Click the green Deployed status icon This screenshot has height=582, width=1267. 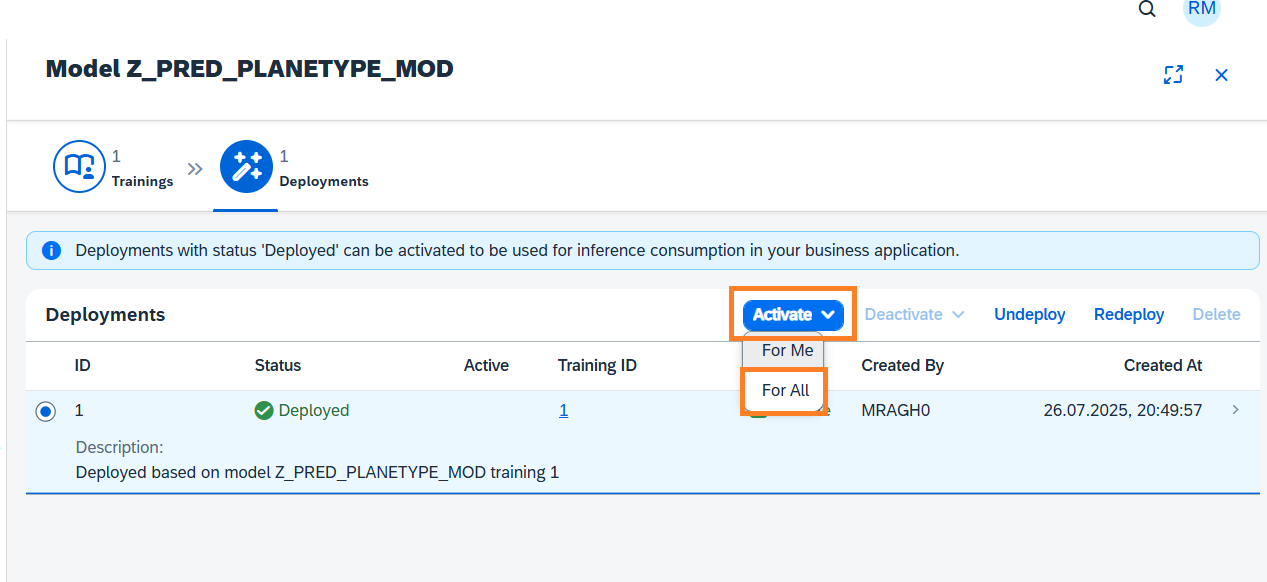(264, 410)
